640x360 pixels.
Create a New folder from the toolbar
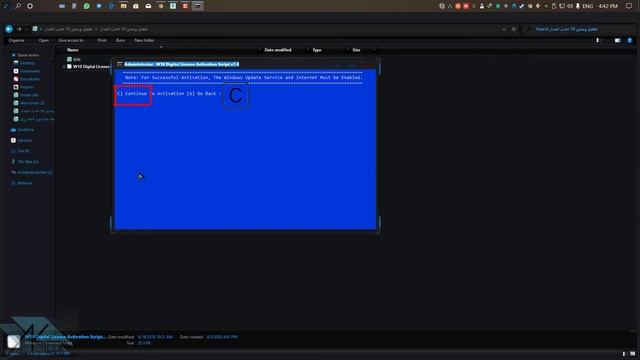144,40
